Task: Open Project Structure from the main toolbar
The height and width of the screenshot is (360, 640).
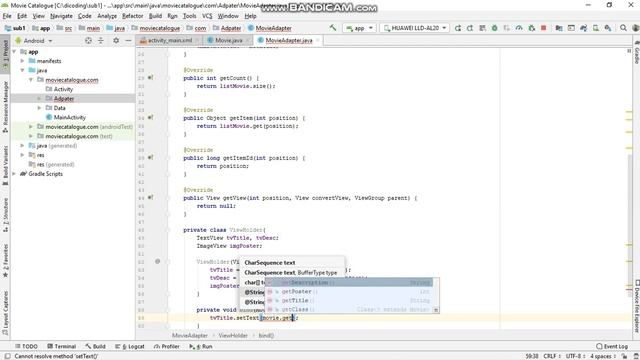Action: click(x=559, y=28)
